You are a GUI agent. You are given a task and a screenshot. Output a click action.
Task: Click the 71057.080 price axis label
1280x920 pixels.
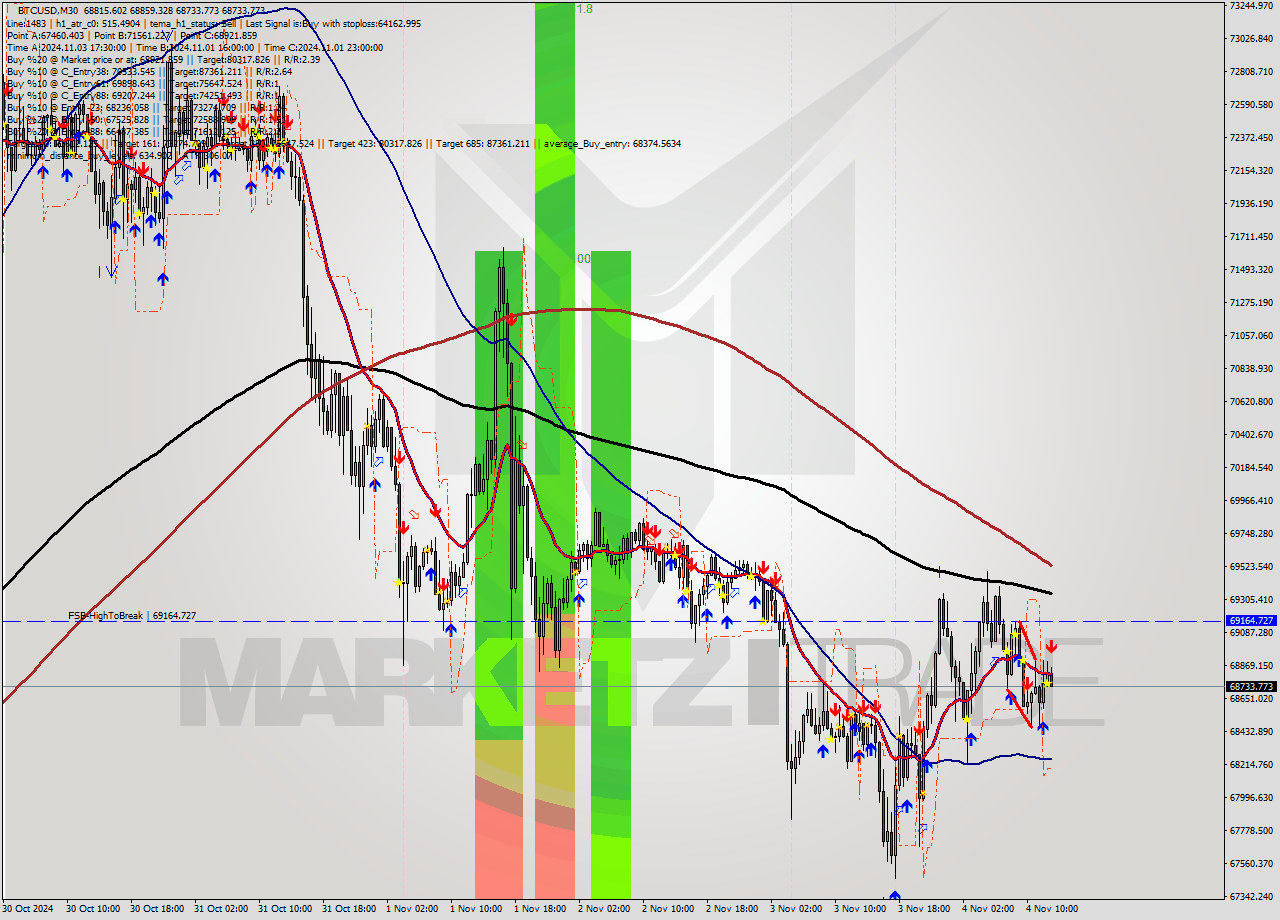pos(1252,335)
